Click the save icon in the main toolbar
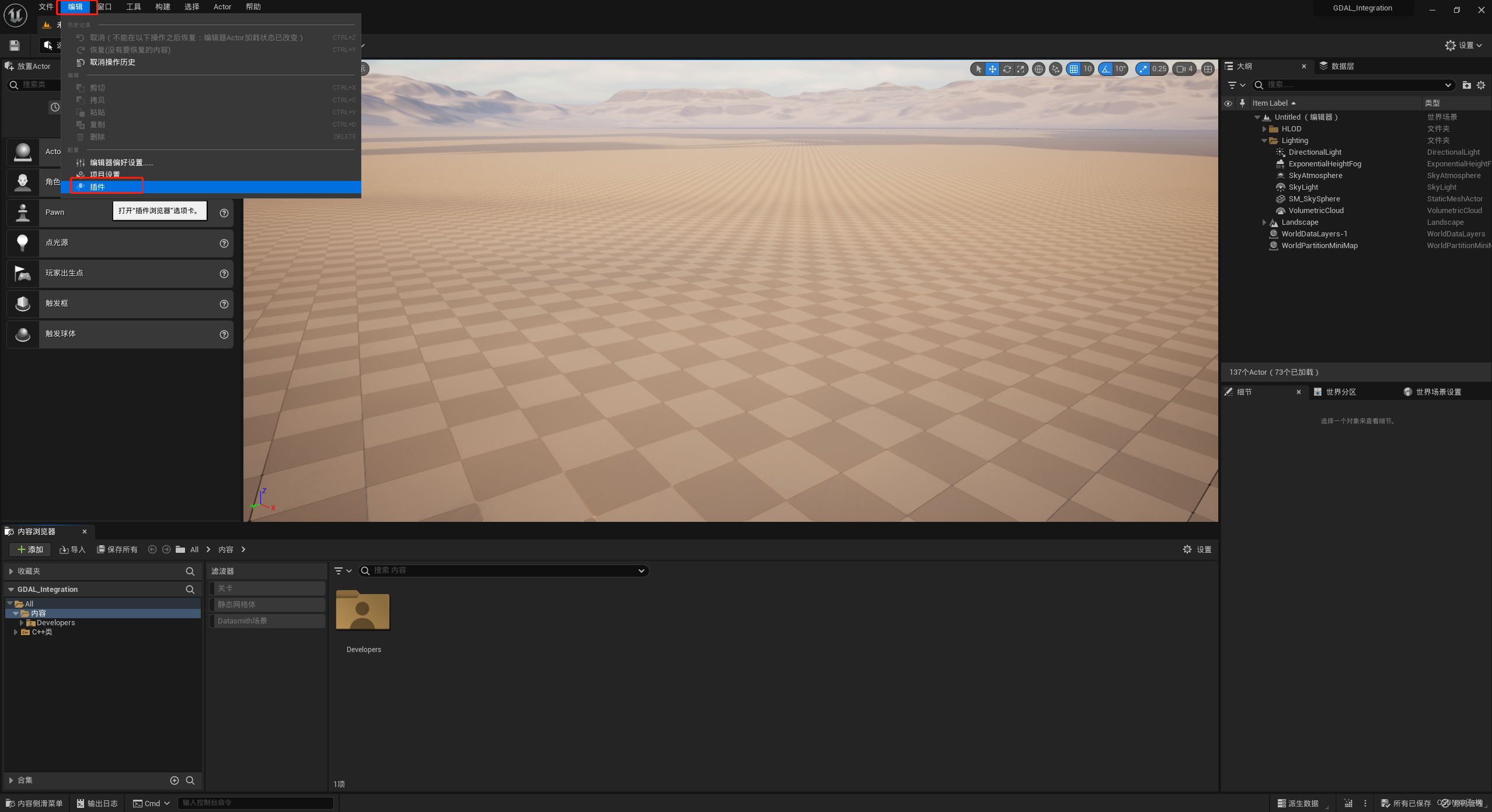Viewport: 1492px width, 812px height. point(15,46)
